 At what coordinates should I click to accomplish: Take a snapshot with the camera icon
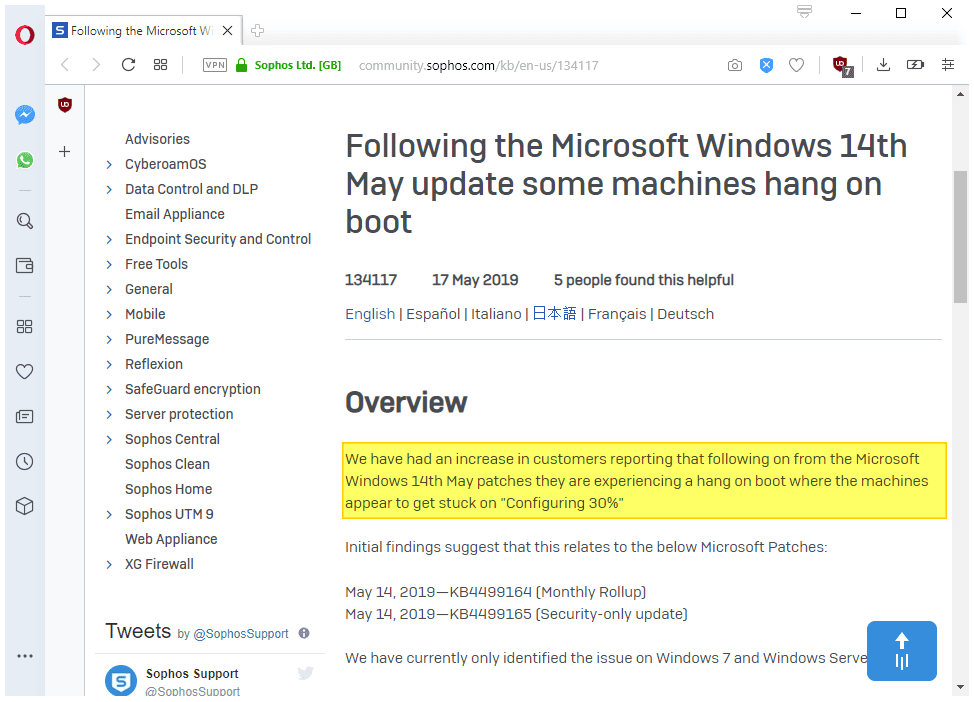(x=735, y=65)
